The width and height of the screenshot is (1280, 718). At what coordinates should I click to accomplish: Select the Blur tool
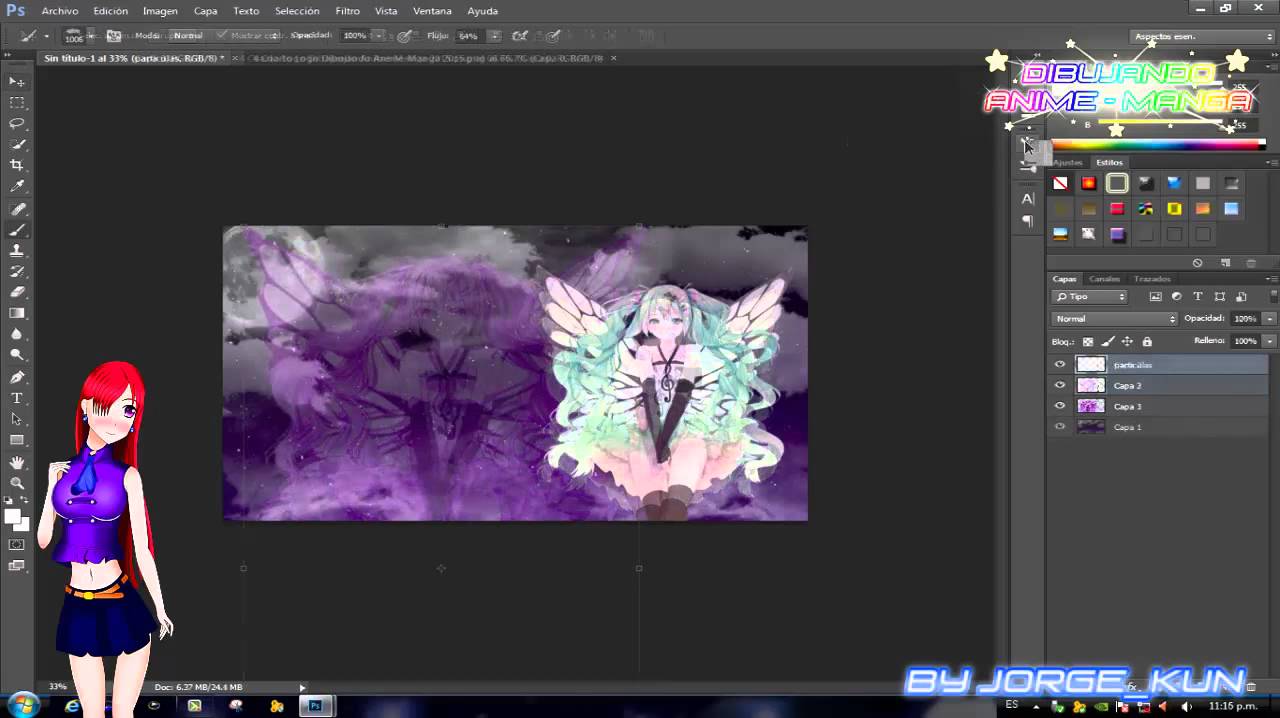coord(17,335)
